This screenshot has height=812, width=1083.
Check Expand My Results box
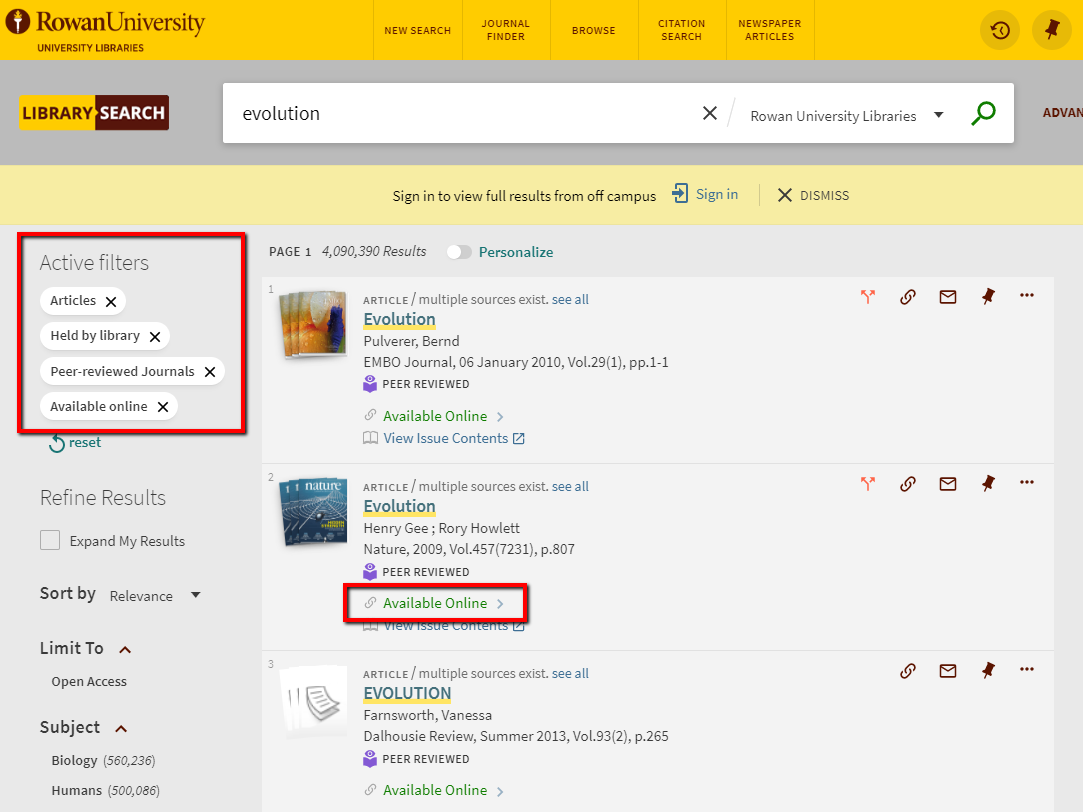click(x=50, y=540)
